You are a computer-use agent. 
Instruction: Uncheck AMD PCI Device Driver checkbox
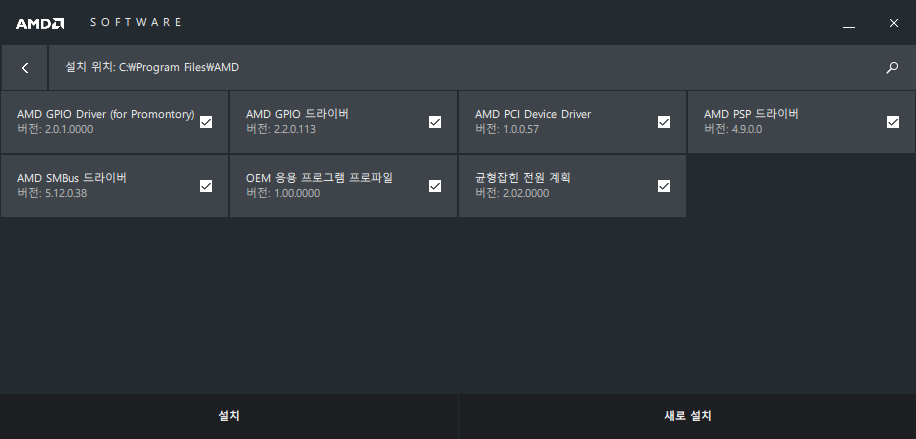(664, 122)
